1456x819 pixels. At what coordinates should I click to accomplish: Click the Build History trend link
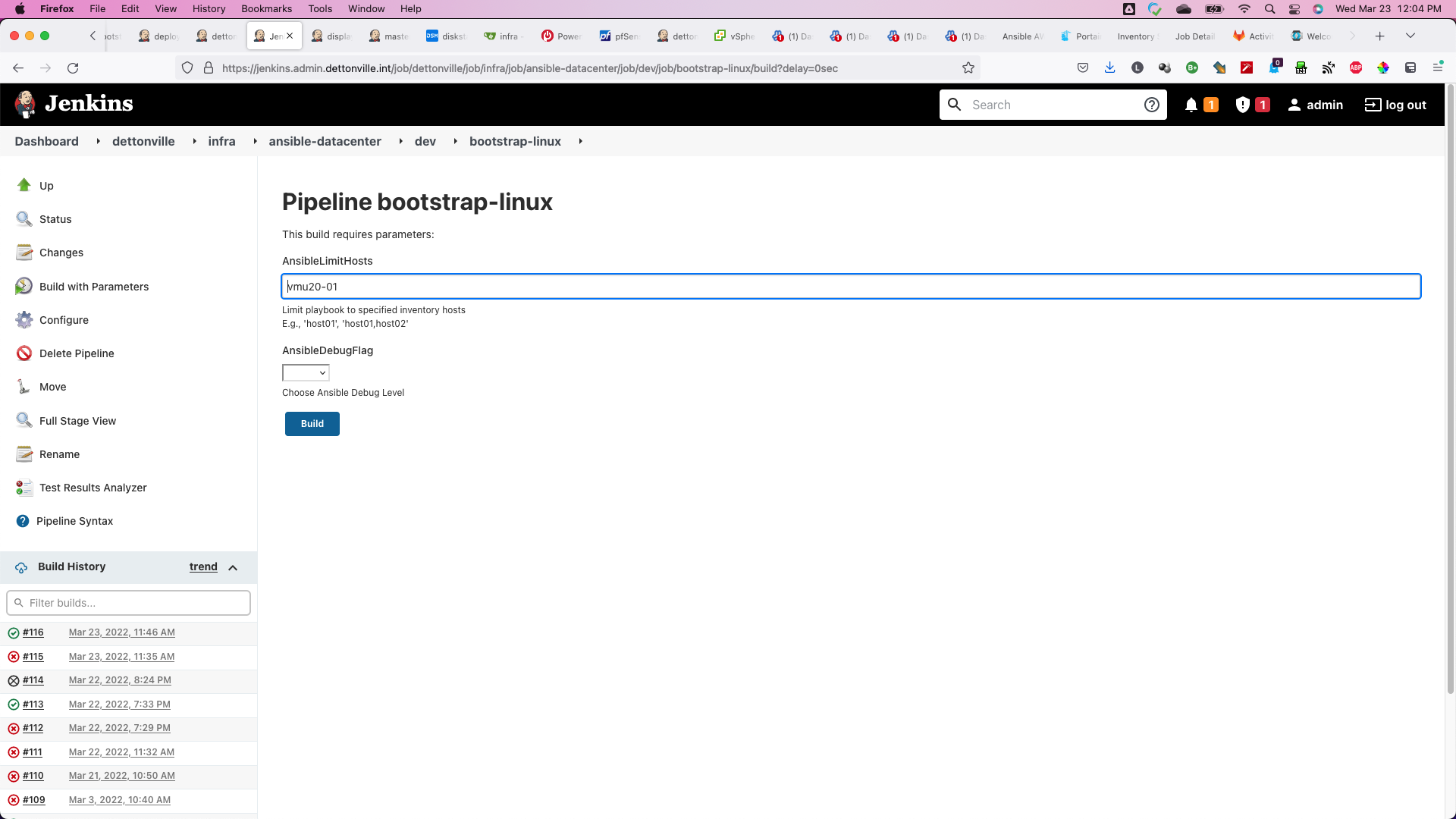click(203, 567)
